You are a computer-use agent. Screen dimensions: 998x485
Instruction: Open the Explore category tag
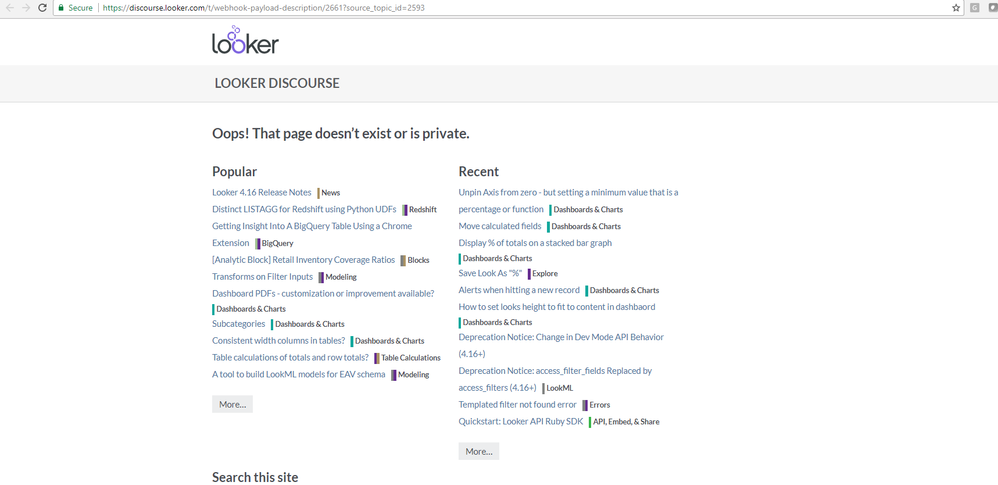pyautogui.click(x=543, y=274)
